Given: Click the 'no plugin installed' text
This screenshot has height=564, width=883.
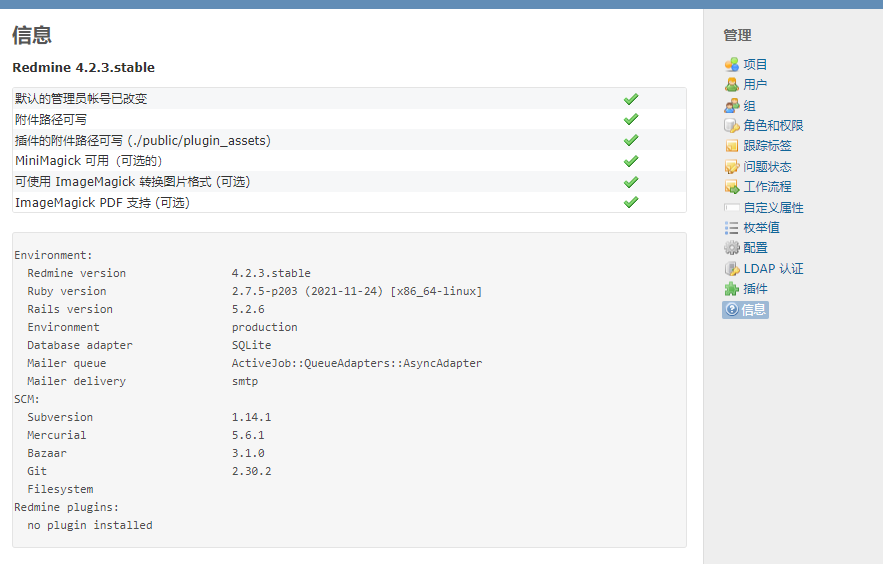Looking at the screenshot, I should (90, 525).
